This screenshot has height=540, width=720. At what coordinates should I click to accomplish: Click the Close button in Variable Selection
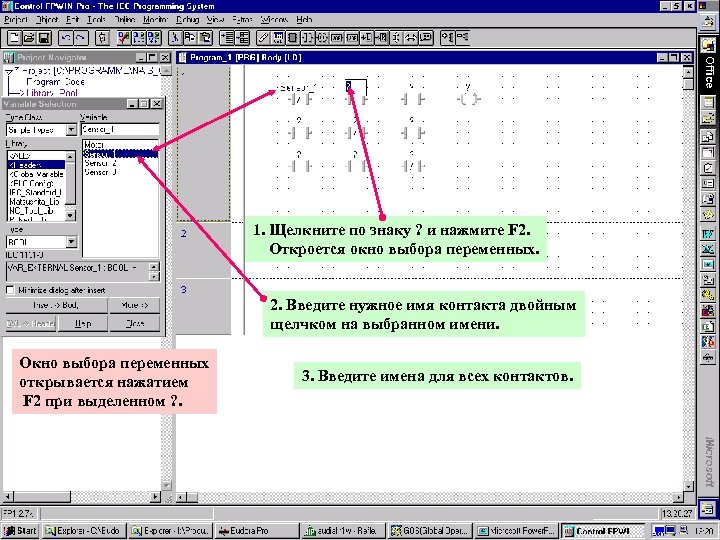pyautogui.click(x=135, y=324)
